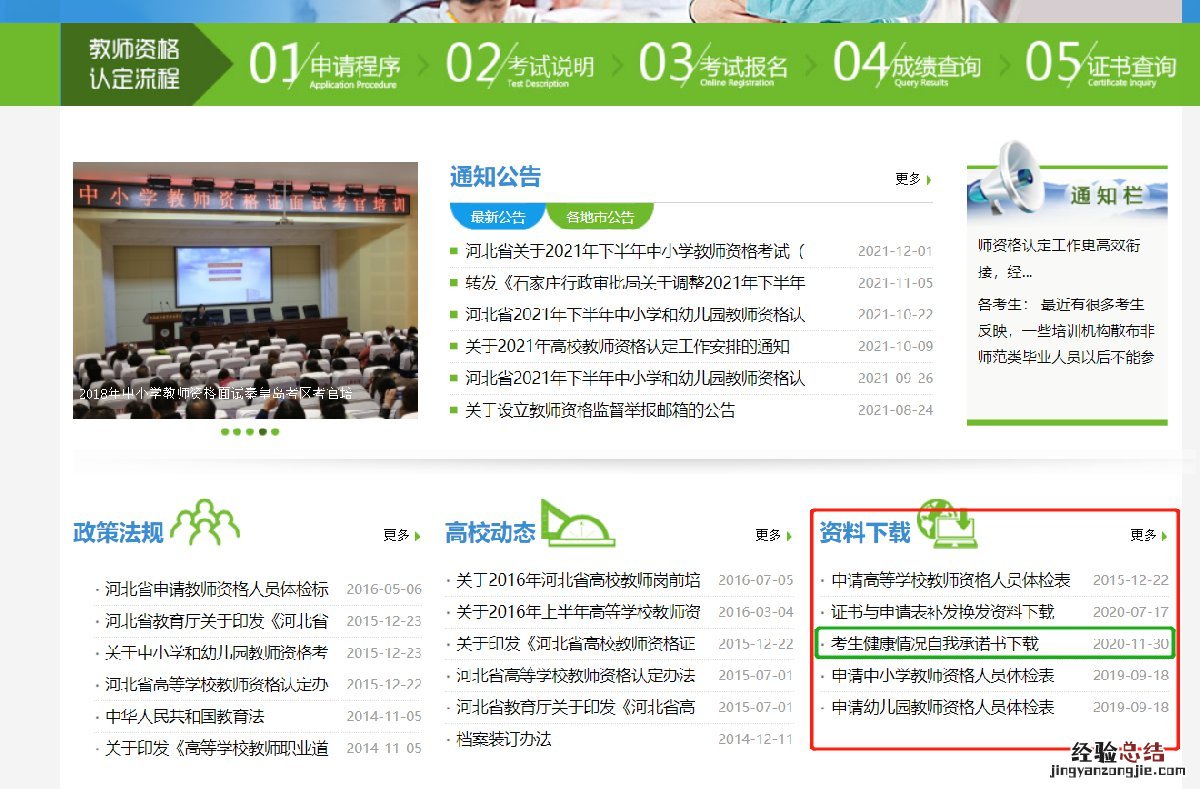Screen dimensions: 1200x789
Task: Open the notice dated 2021-10-22
Action: pyautogui.click(x=635, y=315)
